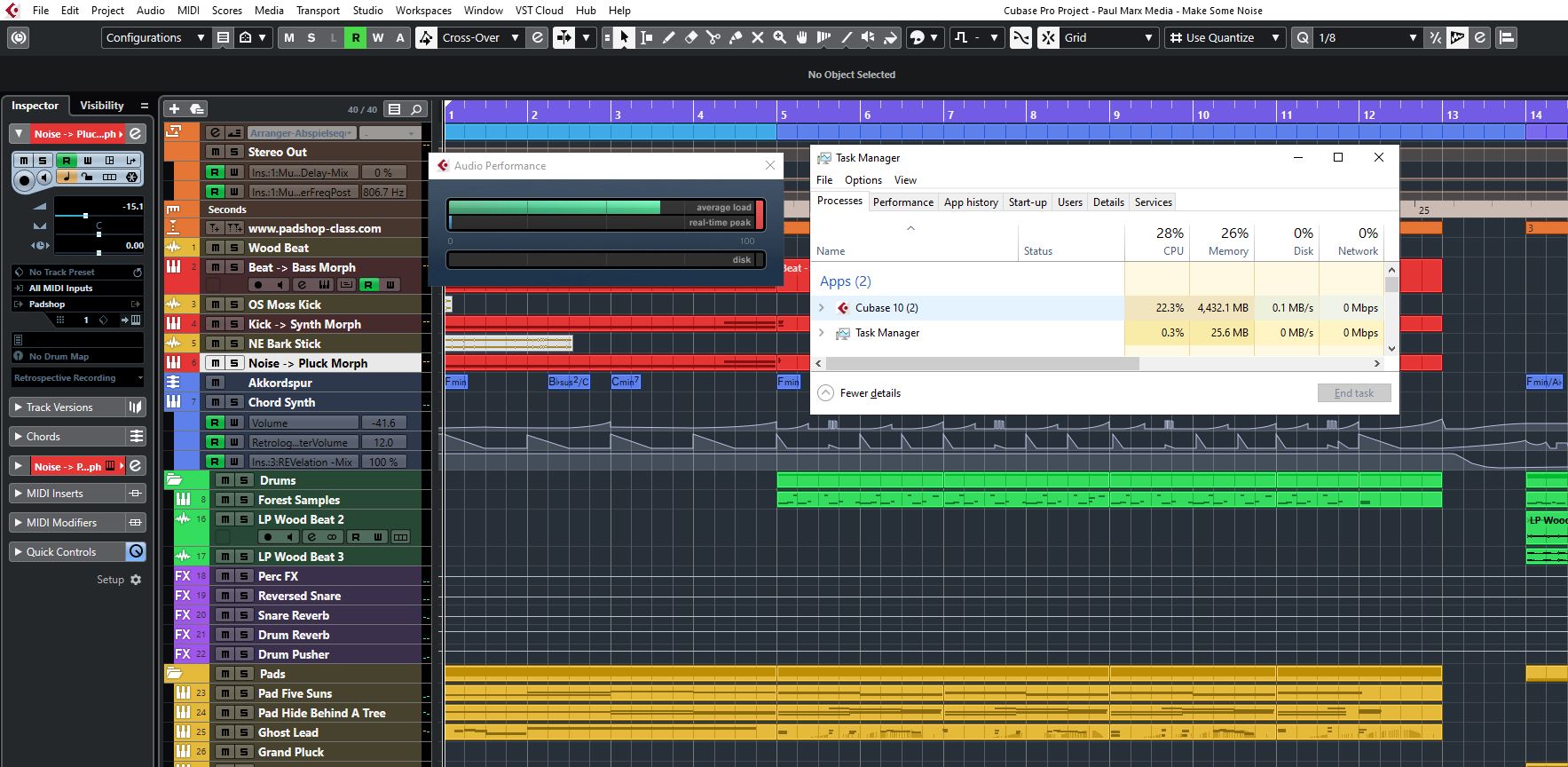Screen dimensions: 1568x767
Task: Toggle global Mute M in toolbar
Action: 289,37
